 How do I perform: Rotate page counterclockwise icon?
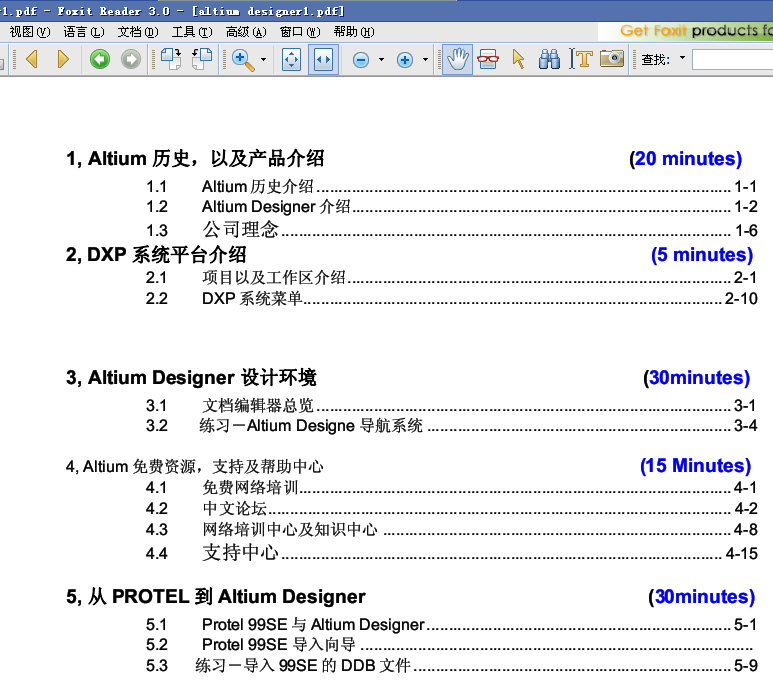point(202,60)
